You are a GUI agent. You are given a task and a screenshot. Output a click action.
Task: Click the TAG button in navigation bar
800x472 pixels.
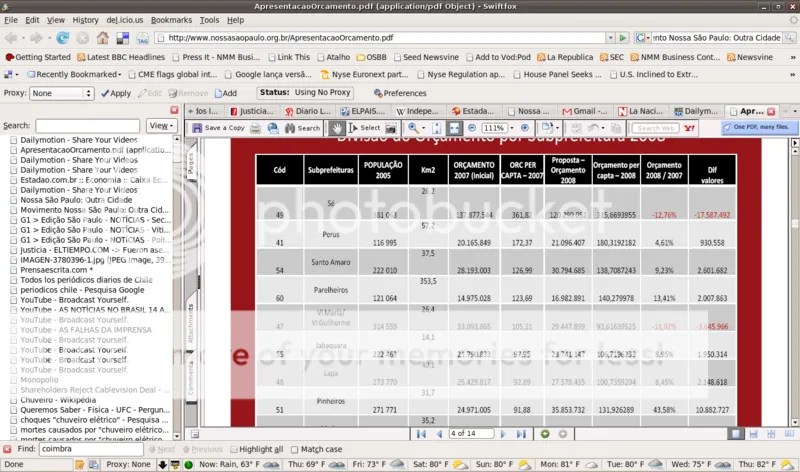click(x=142, y=38)
